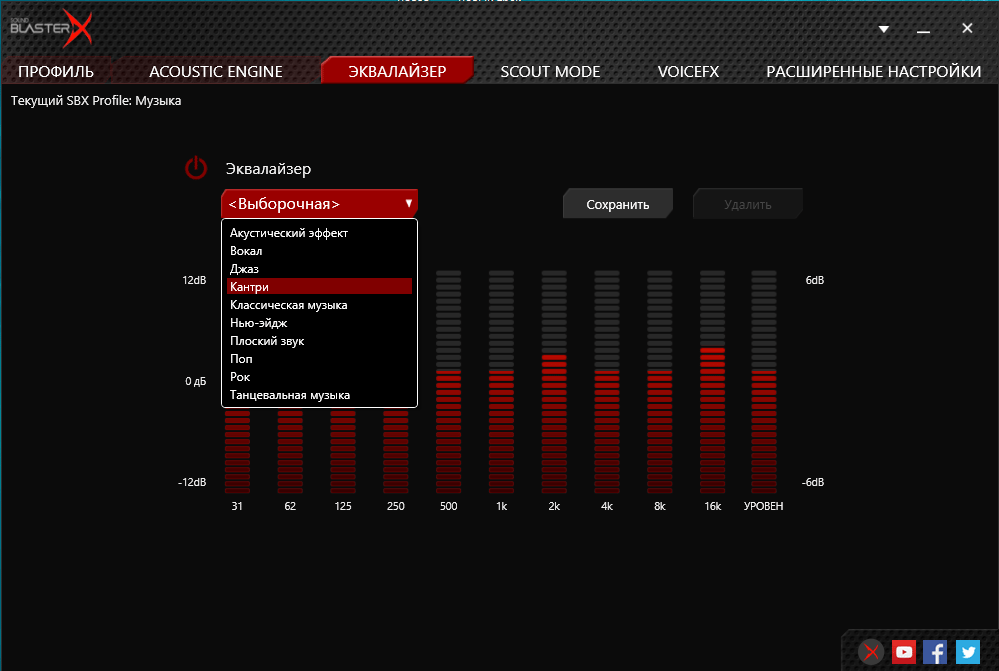Collapse the Выборочная preset dropdown
This screenshot has width=999, height=671.
(x=319, y=204)
